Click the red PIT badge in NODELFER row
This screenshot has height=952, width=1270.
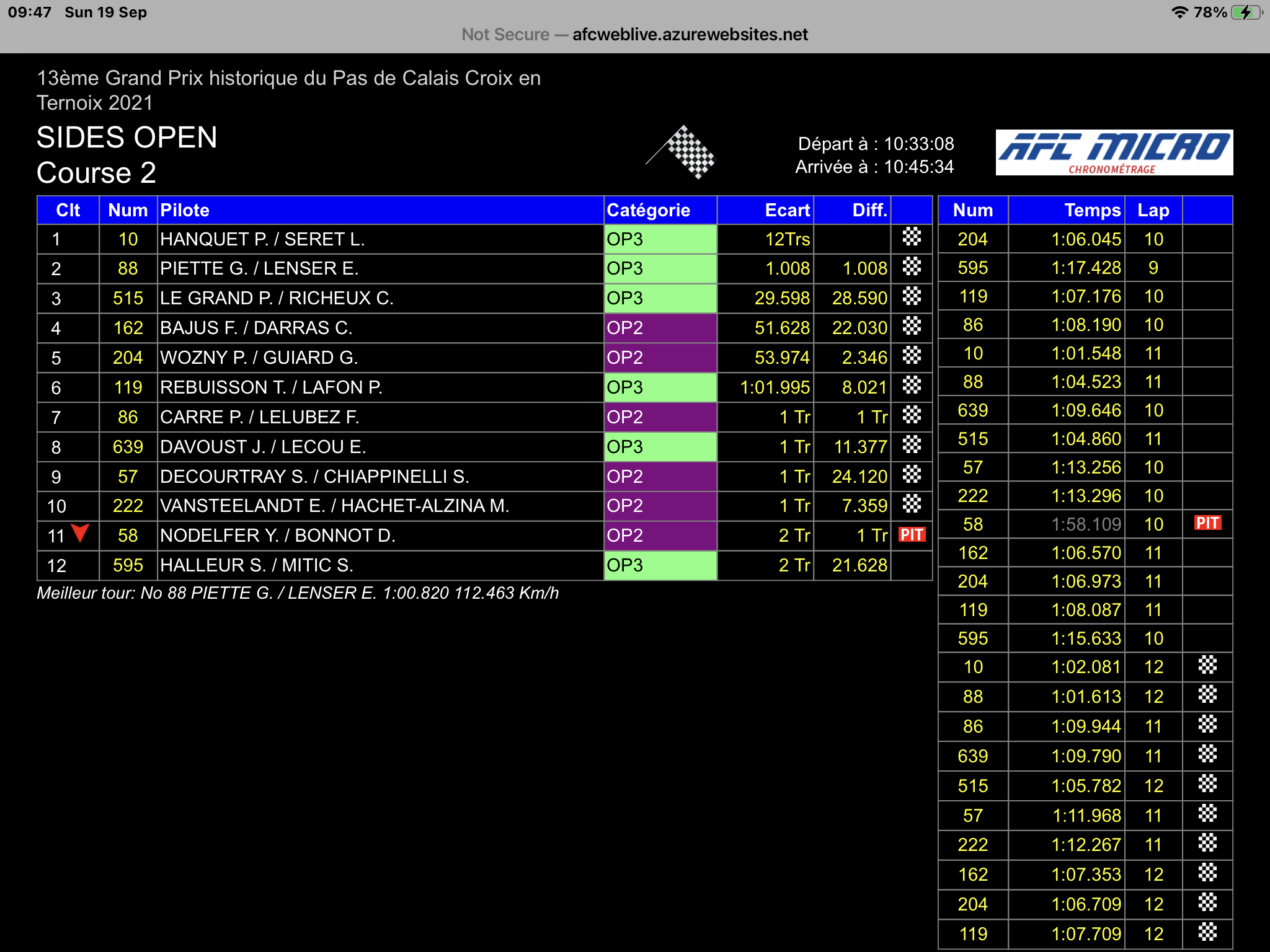912,535
